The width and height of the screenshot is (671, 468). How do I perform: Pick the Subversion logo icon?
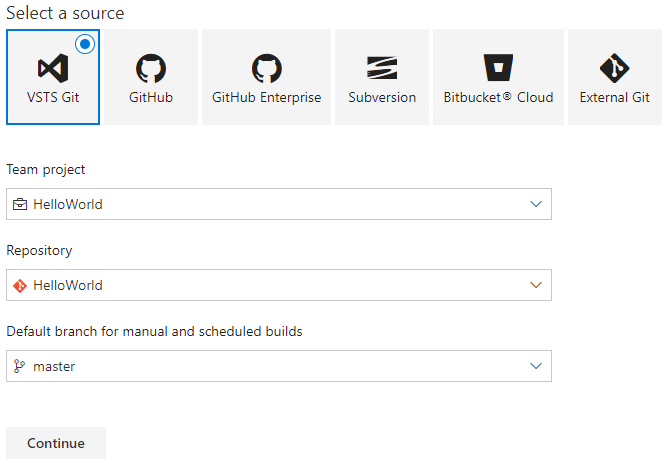[x=382, y=68]
